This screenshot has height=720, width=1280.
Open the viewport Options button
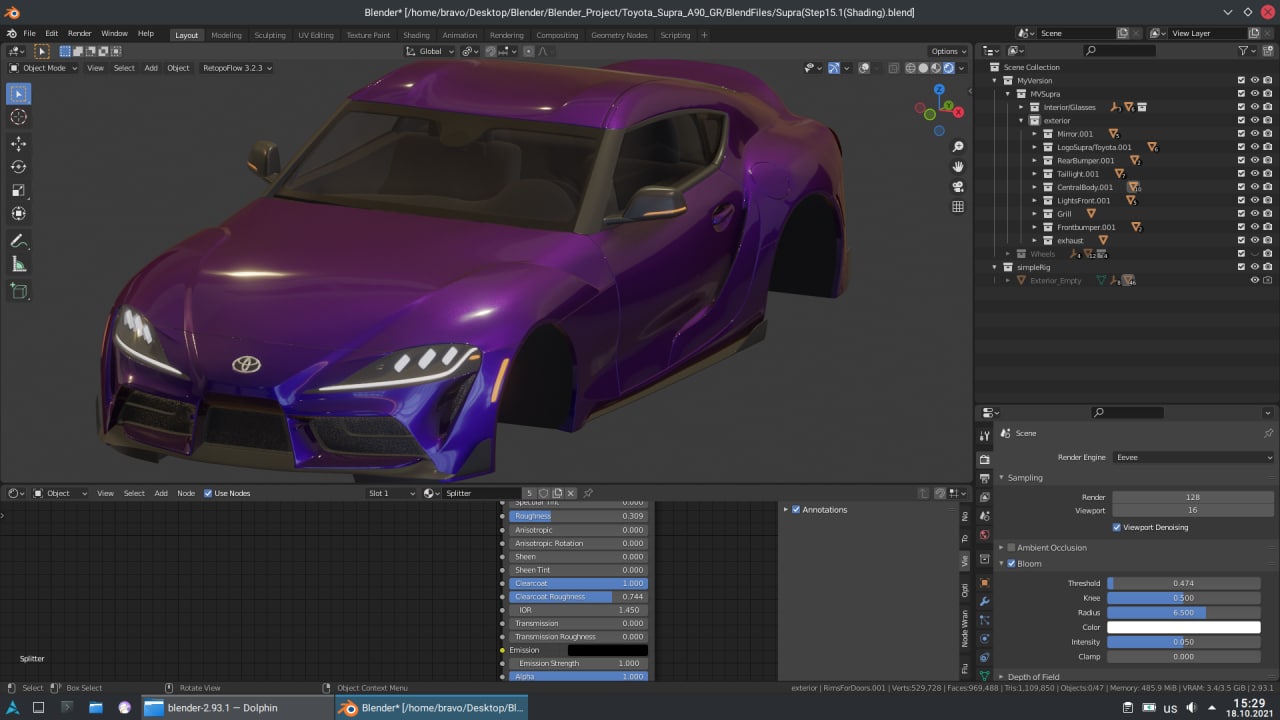[948, 51]
